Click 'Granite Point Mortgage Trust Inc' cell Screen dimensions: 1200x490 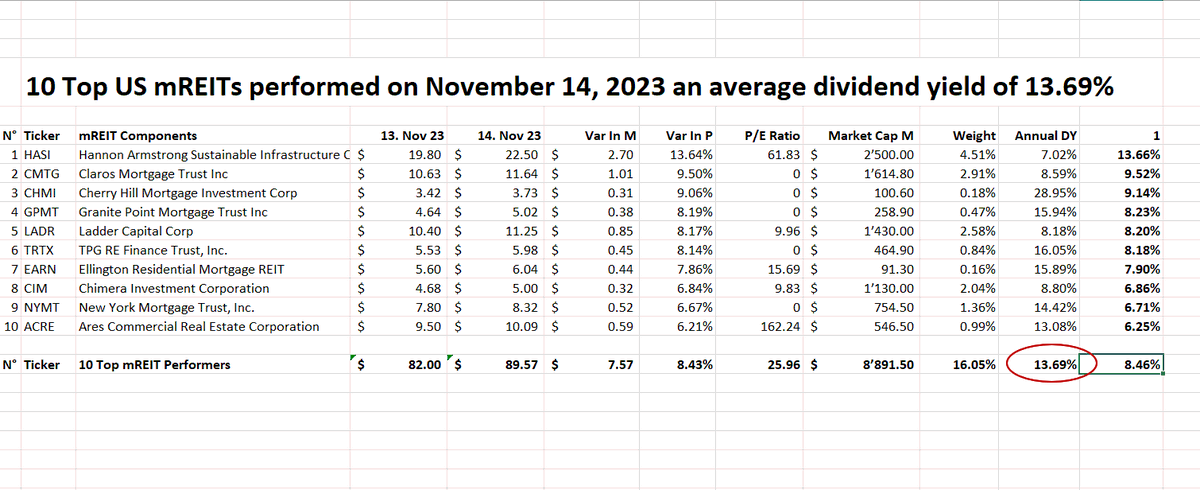[175, 212]
